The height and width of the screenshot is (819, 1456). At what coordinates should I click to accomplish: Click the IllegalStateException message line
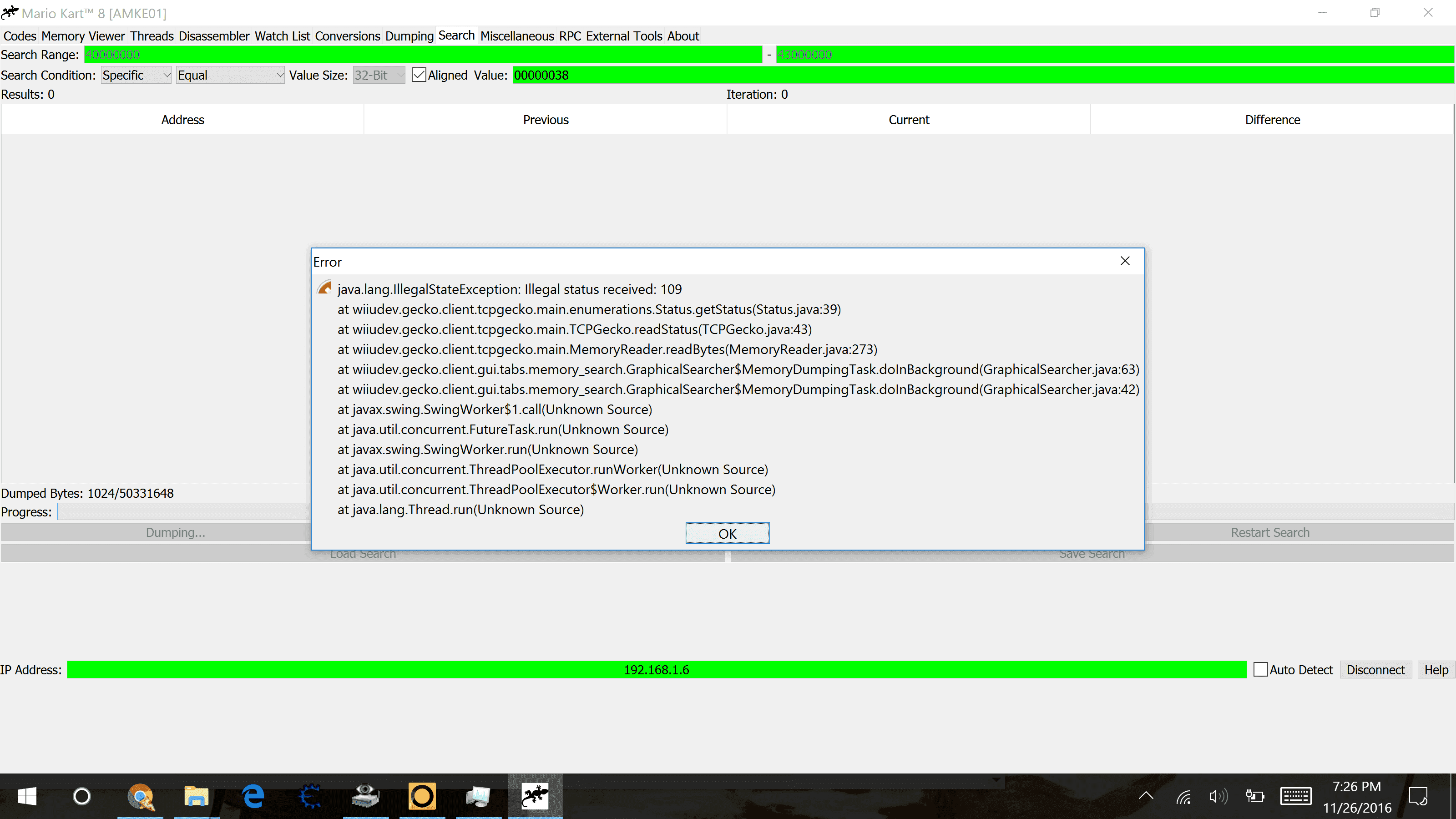click(x=509, y=289)
